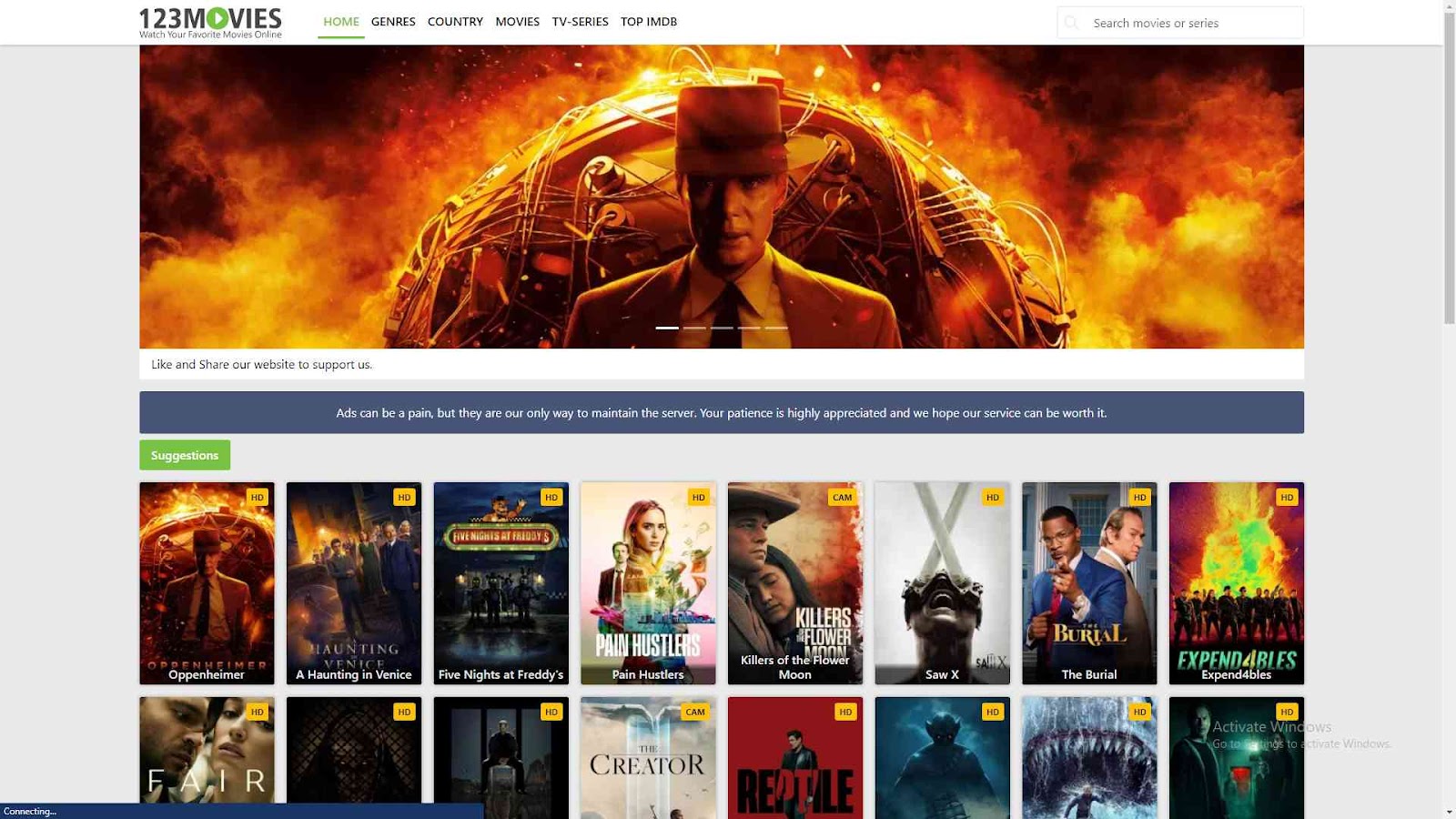The height and width of the screenshot is (819, 1456).
Task: Select the Five Nights at Freddy's poster
Action: [x=501, y=583]
